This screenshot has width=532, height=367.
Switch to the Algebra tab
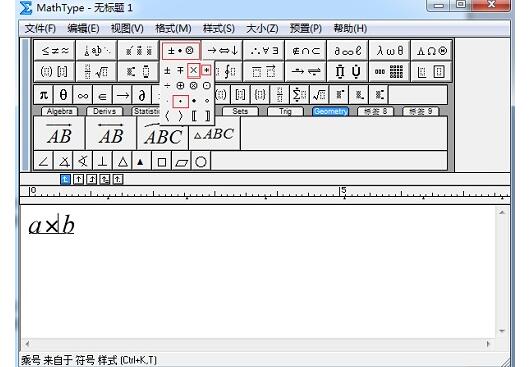(59, 111)
